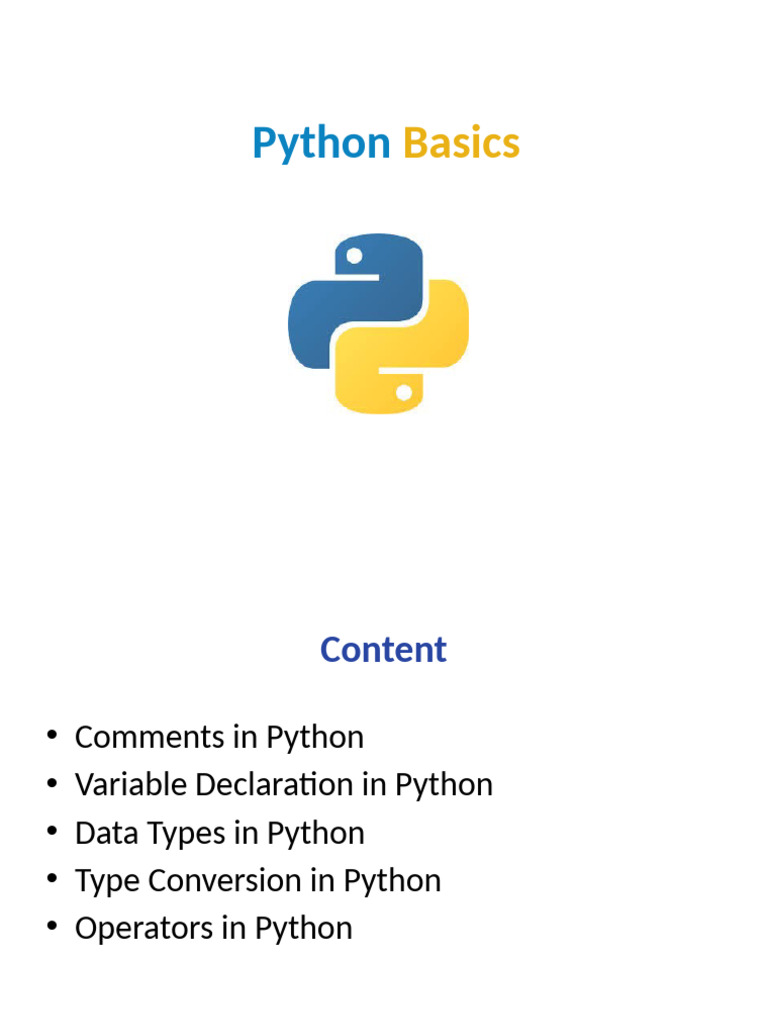Click the bullet before Comments in Python
Image resolution: width=768 pixels, height=1024 pixels.
52,736
